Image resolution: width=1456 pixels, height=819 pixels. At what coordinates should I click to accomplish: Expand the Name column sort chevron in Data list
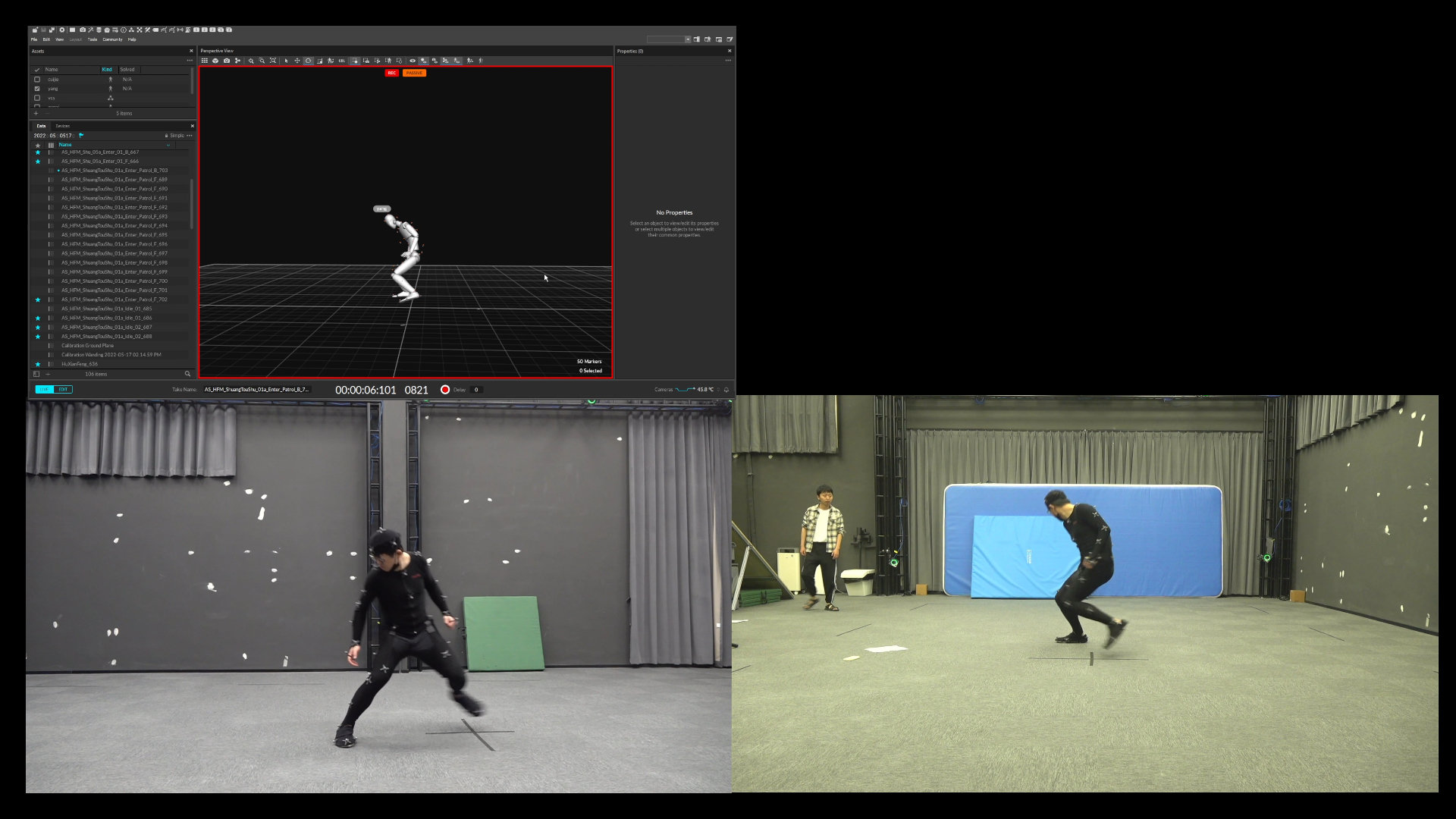pyautogui.click(x=168, y=145)
